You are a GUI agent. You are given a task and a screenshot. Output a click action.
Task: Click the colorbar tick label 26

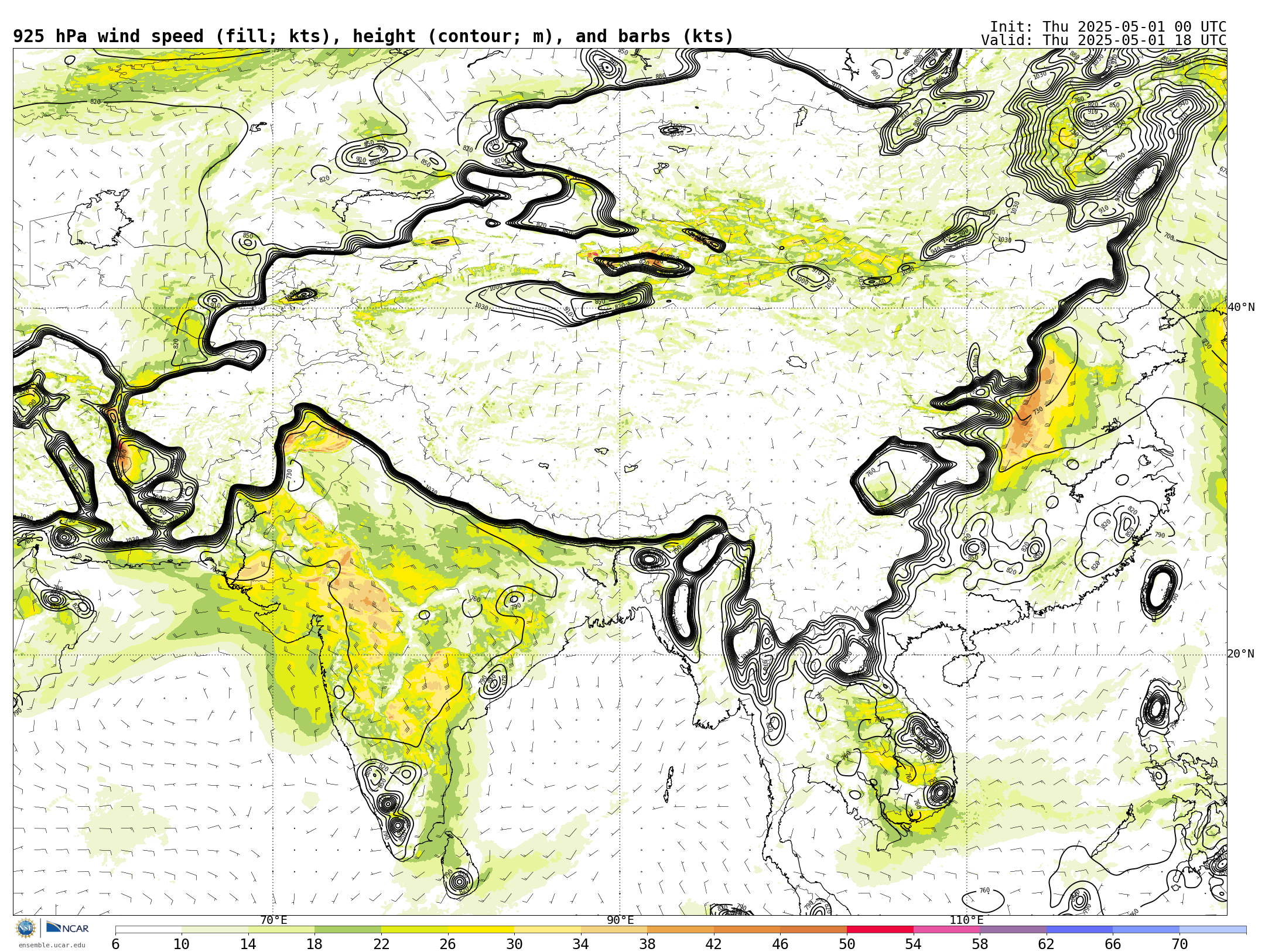click(x=448, y=944)
